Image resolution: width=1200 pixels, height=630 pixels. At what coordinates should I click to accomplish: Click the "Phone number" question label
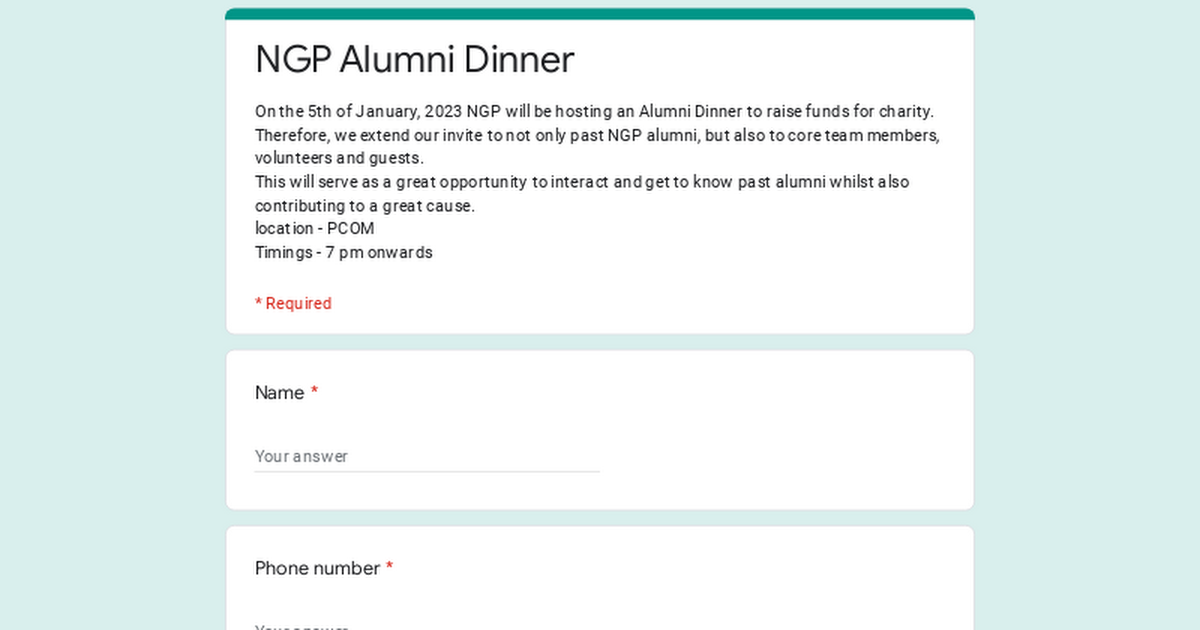click(x=317, y=568)
